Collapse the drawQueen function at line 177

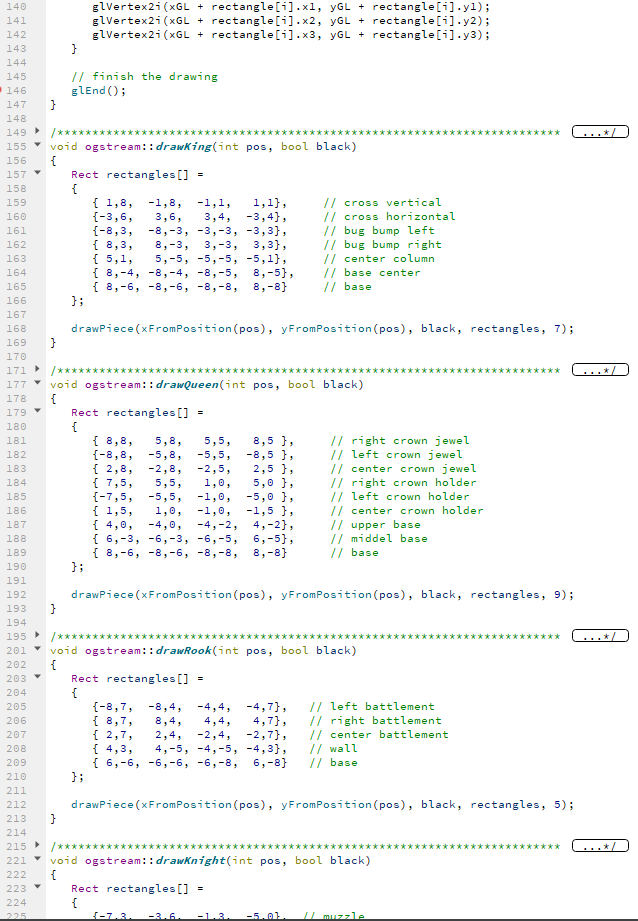(38, 383)
